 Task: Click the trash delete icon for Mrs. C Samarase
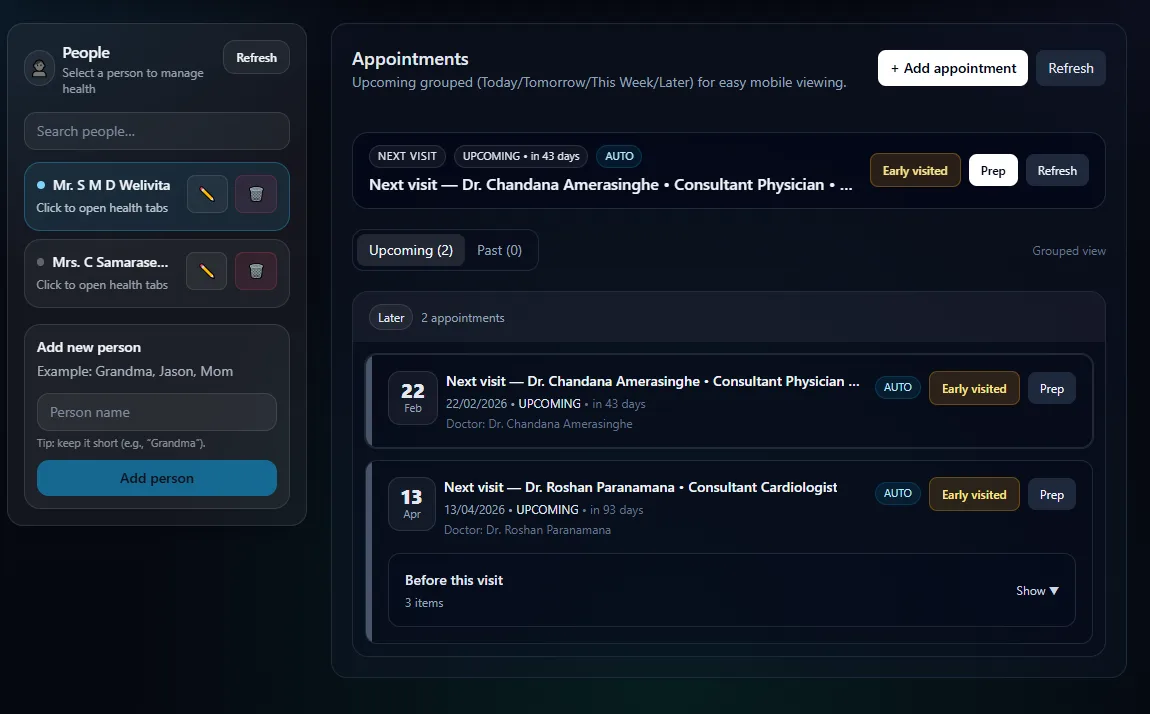[x=256, y=271]
